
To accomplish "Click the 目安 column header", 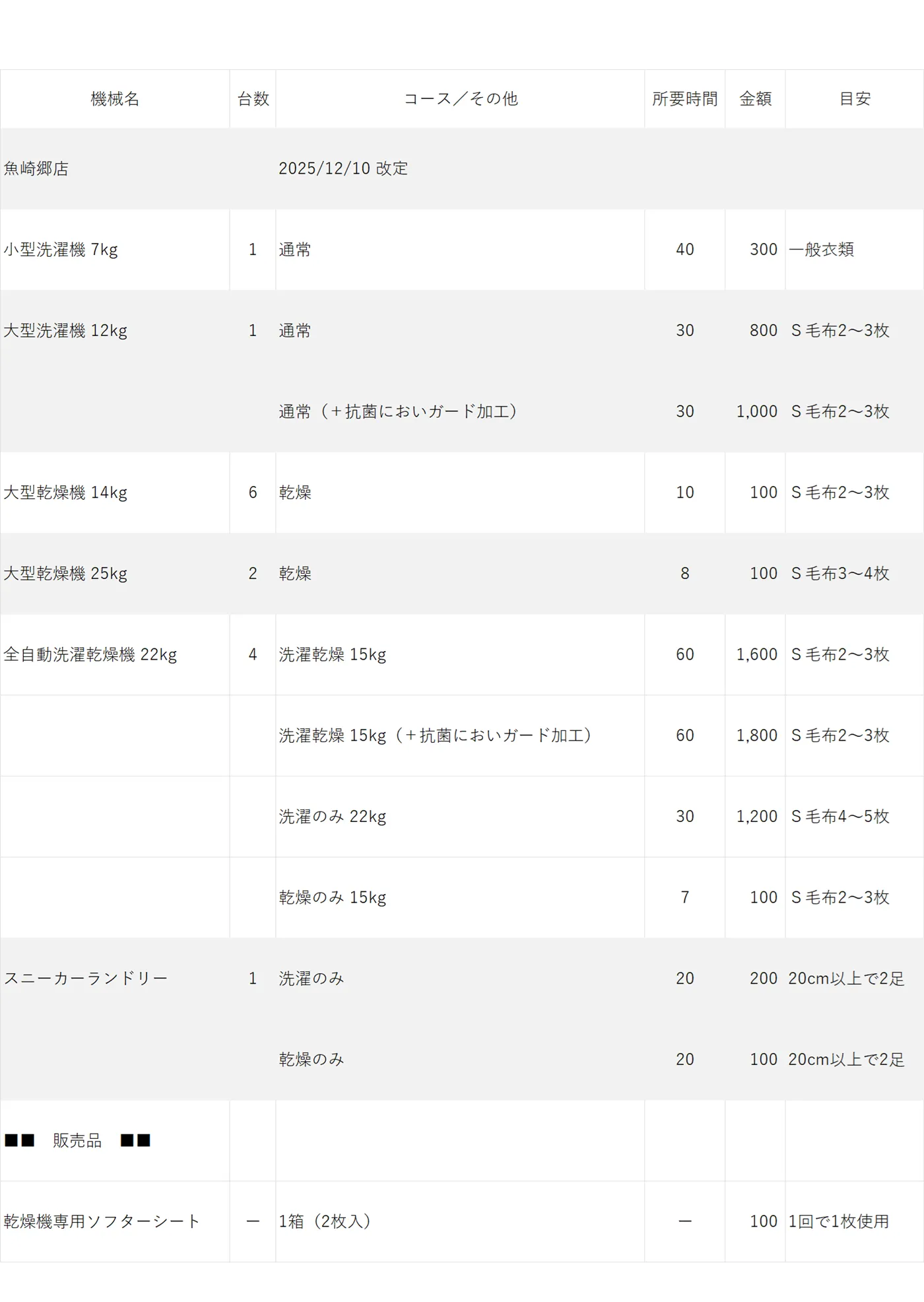I will pos(854,99).
